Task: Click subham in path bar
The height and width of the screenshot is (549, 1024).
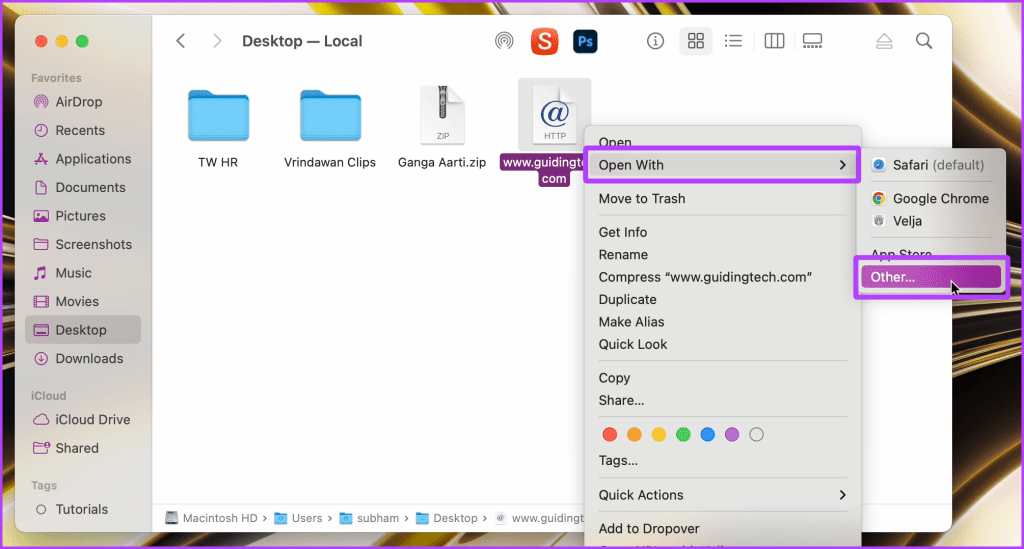Action: (x=370, y=518)
